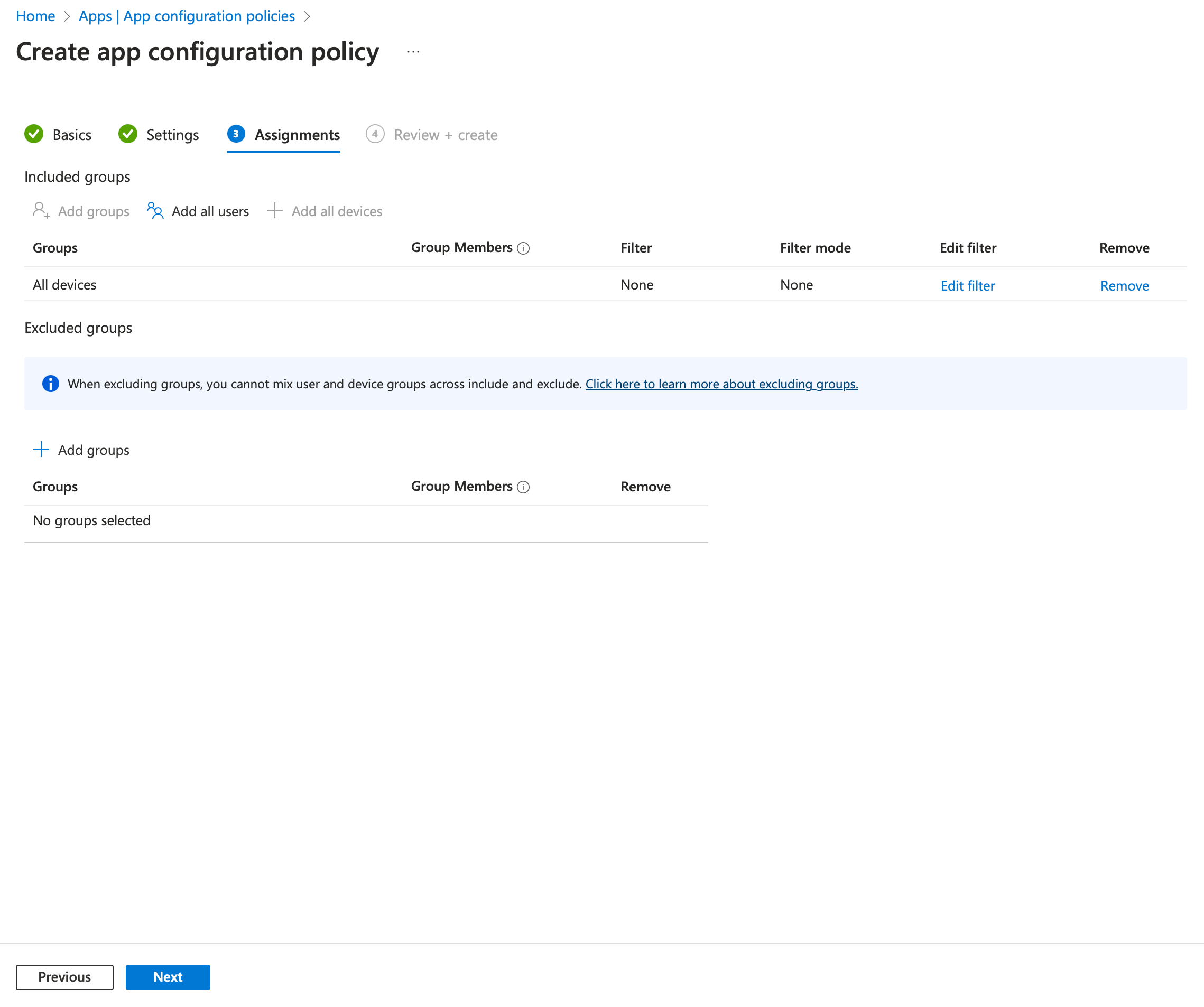Image resolution: width=1204 pixels, height=1007 pixels.
Task: Remove the All devices group
Action: pos(1124,285)
